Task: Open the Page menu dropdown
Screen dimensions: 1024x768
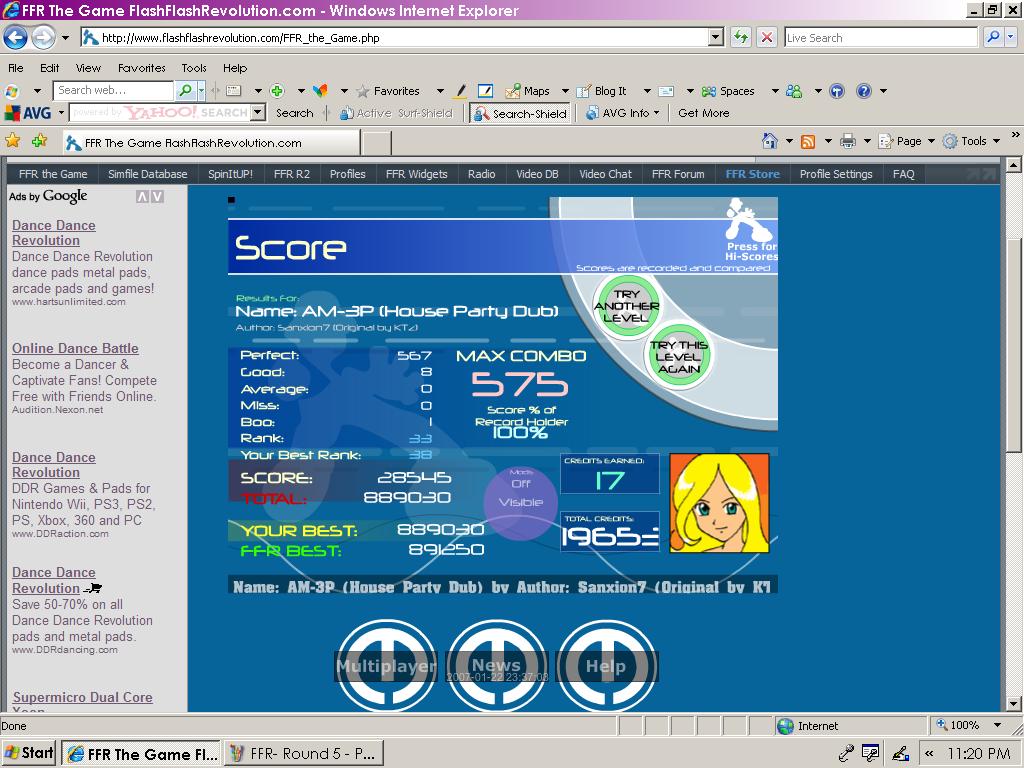Action: pos(906,141)
